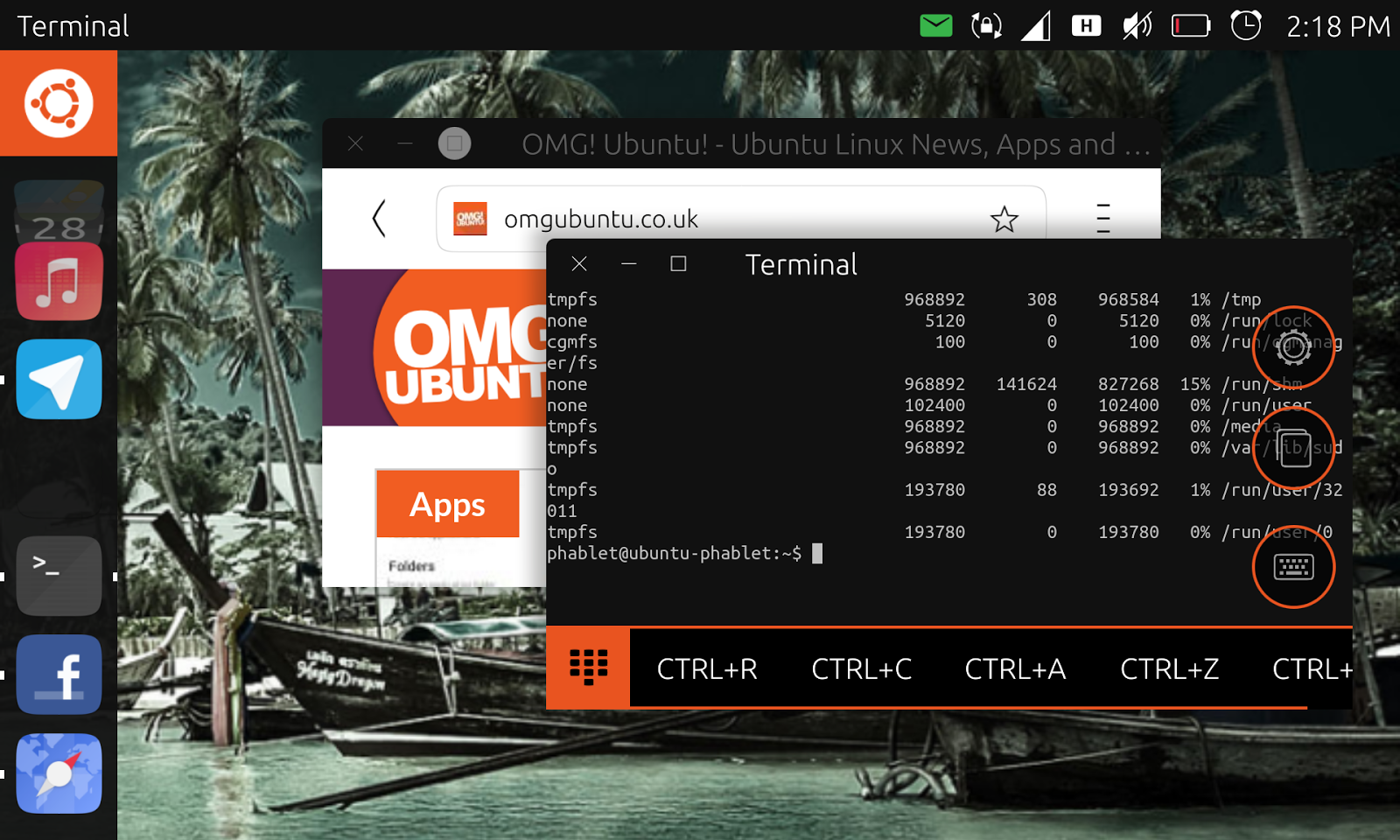The image size is (1400, 840).
Task: Check the cellular signal indicator
Action: click(1036, 25)
